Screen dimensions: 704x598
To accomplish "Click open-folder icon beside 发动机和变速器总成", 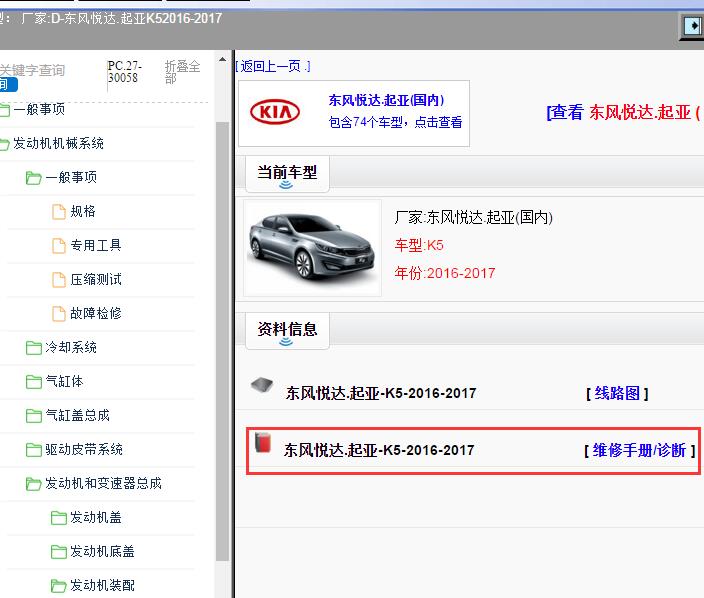I will click(x=34, y=484).
